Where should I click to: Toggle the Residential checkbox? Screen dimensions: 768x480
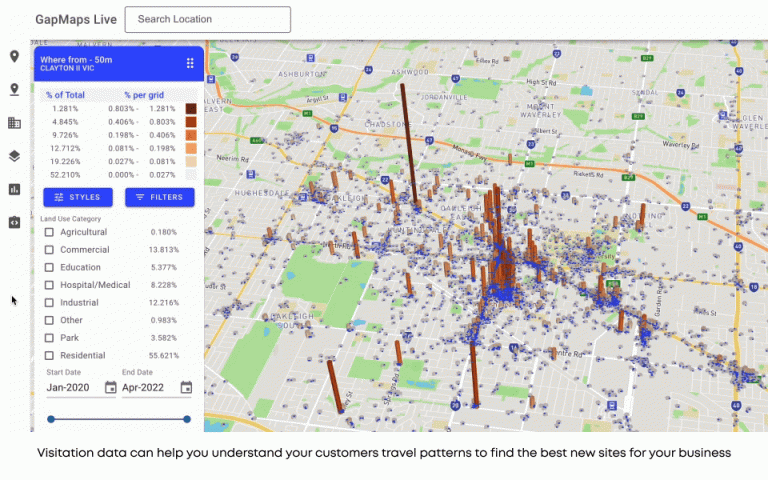coord(49,356)
